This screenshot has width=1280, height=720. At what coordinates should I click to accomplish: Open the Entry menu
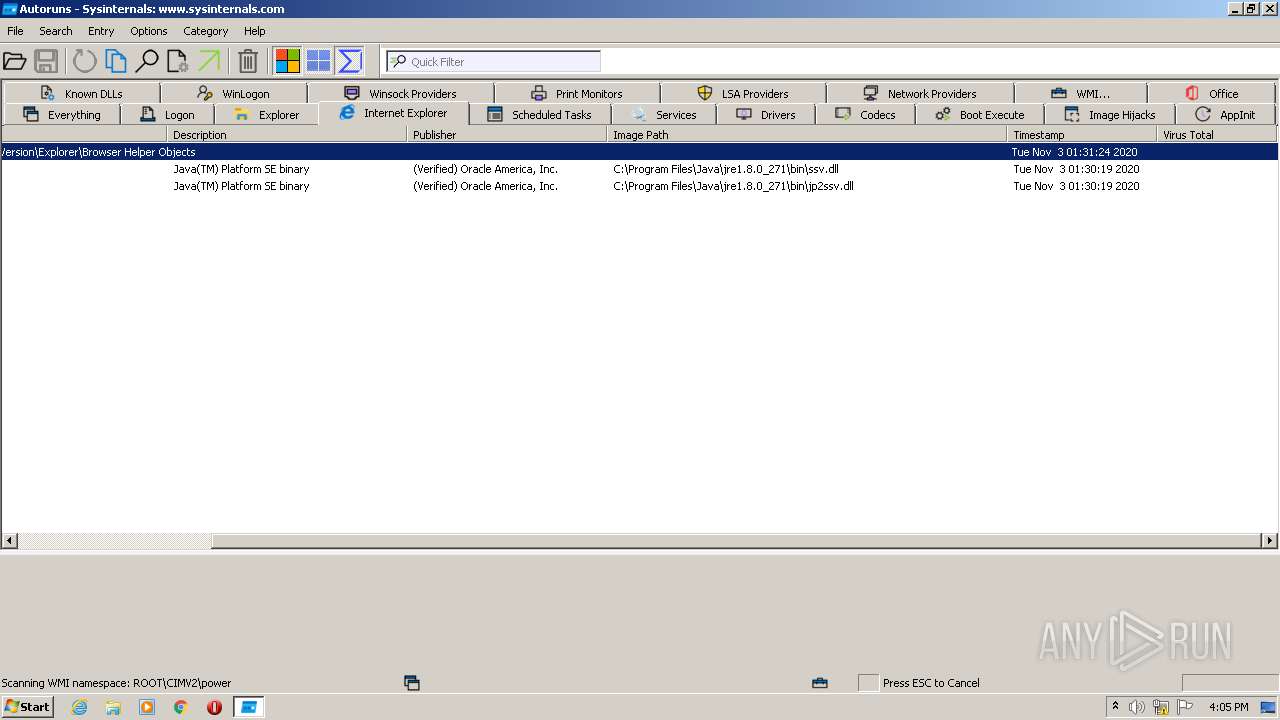pyautogui.click(x=101, y=31)
